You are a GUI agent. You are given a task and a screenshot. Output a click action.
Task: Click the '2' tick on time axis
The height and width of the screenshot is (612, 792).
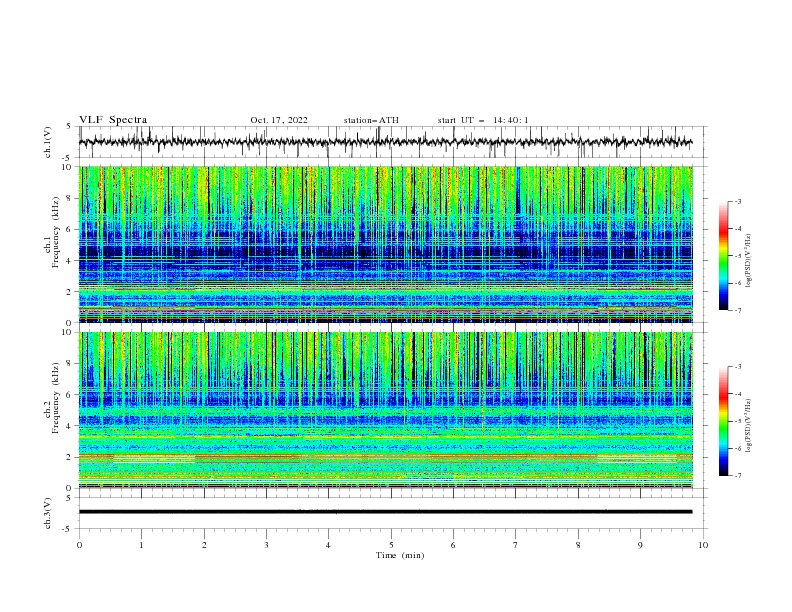(x=204, y=545)
